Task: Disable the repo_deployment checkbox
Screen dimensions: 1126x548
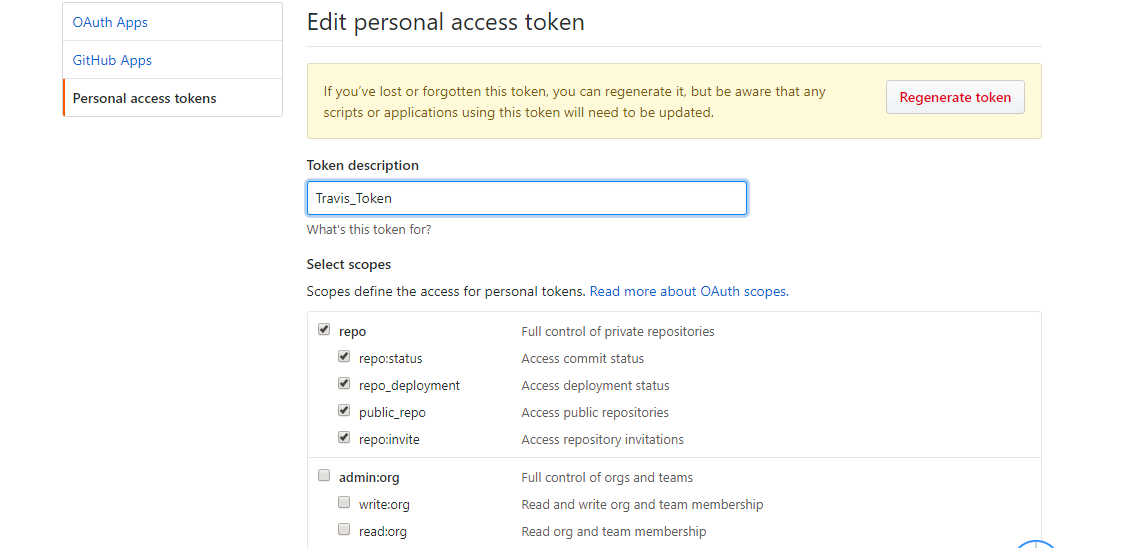Action: 344,383
